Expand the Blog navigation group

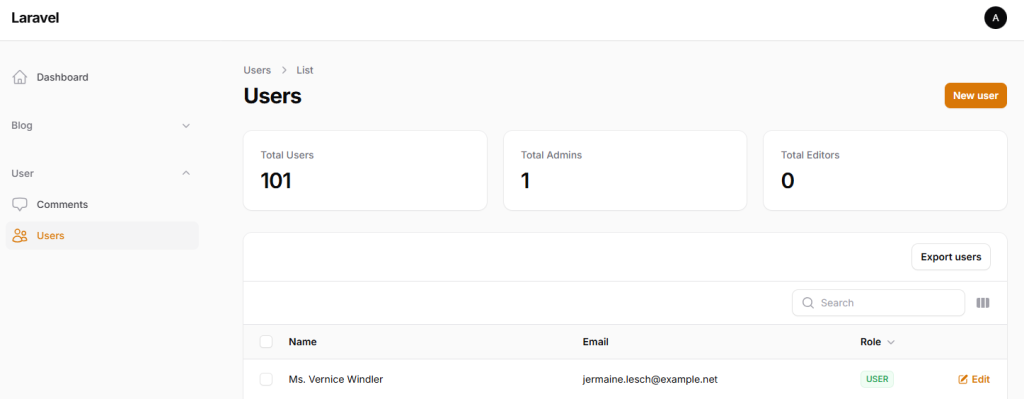[x=102, y=125]
